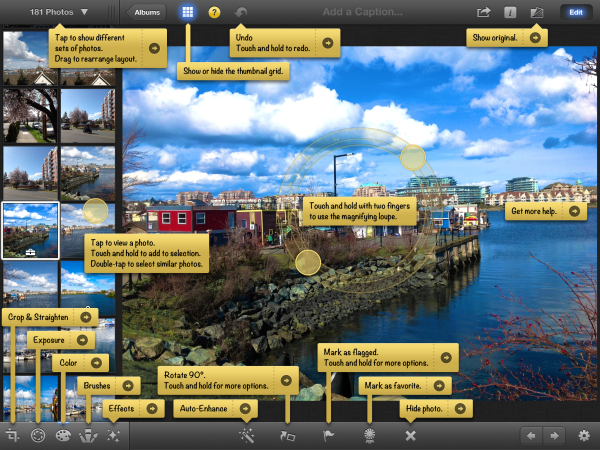
Task: Rotate the photo with the rotate icon
Action: pyautogui.click(x=287, y=435)
